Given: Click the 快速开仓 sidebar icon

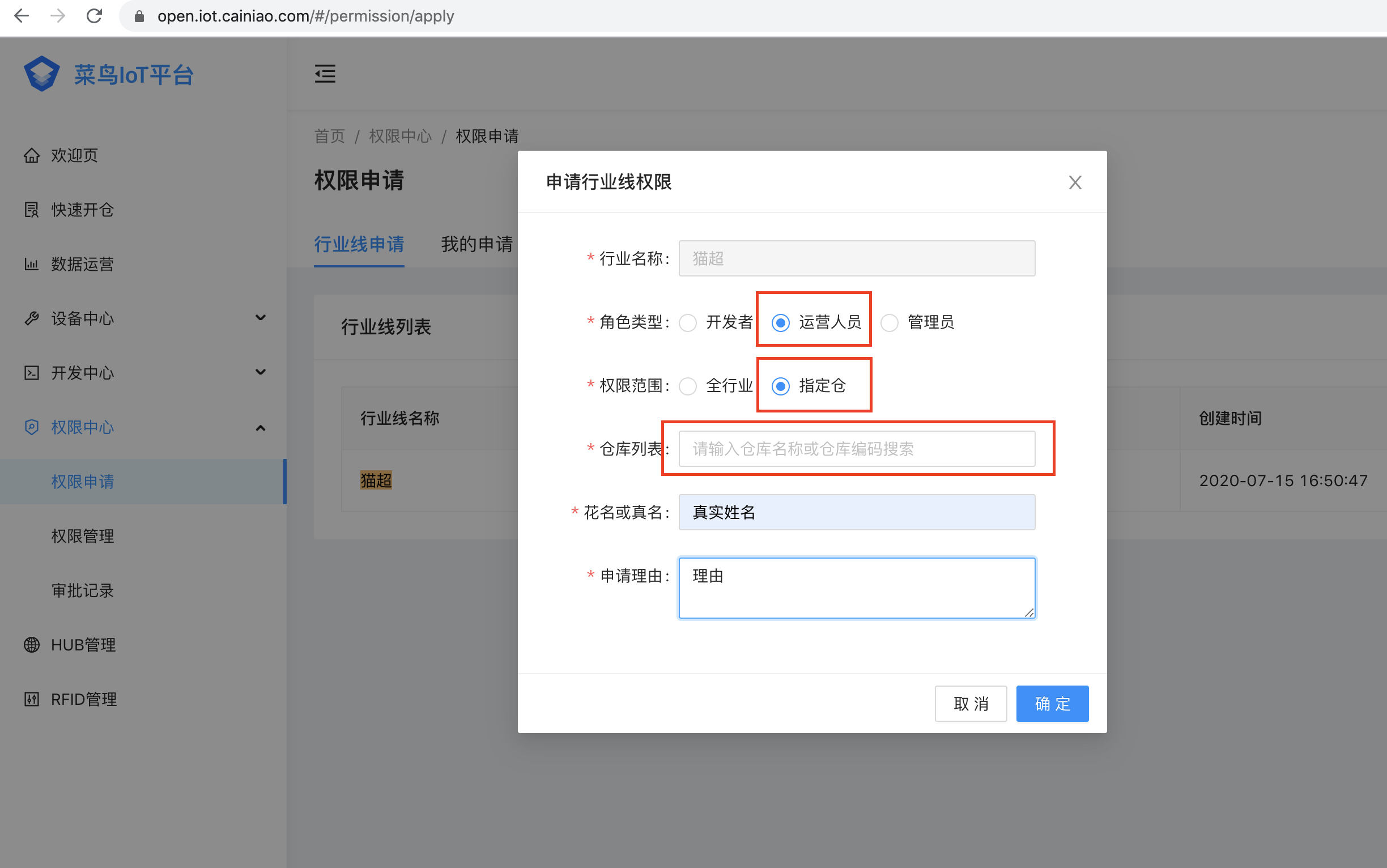Looking at the screenshot, I should 32,210.
